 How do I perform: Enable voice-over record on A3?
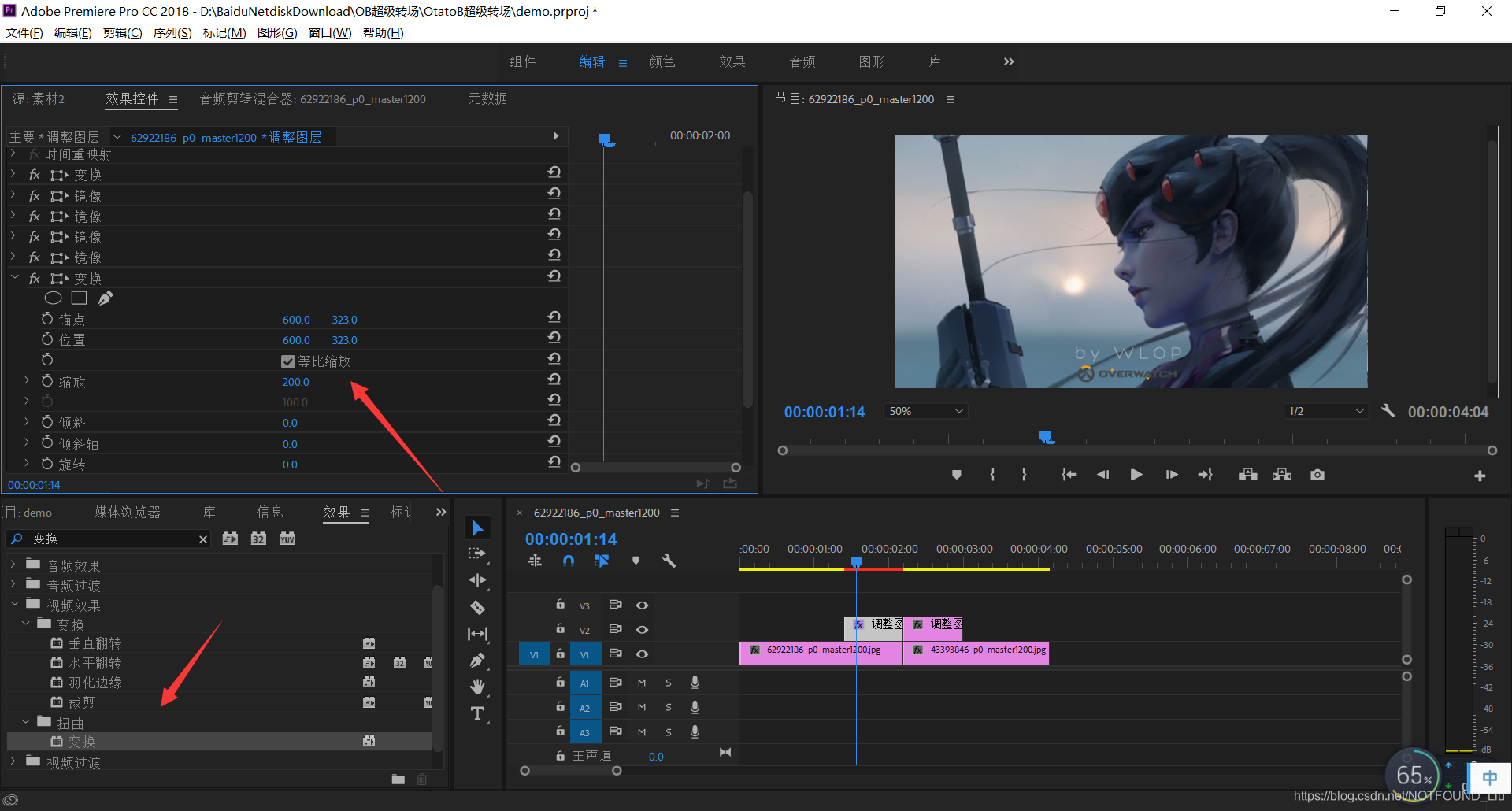point(695,731)
